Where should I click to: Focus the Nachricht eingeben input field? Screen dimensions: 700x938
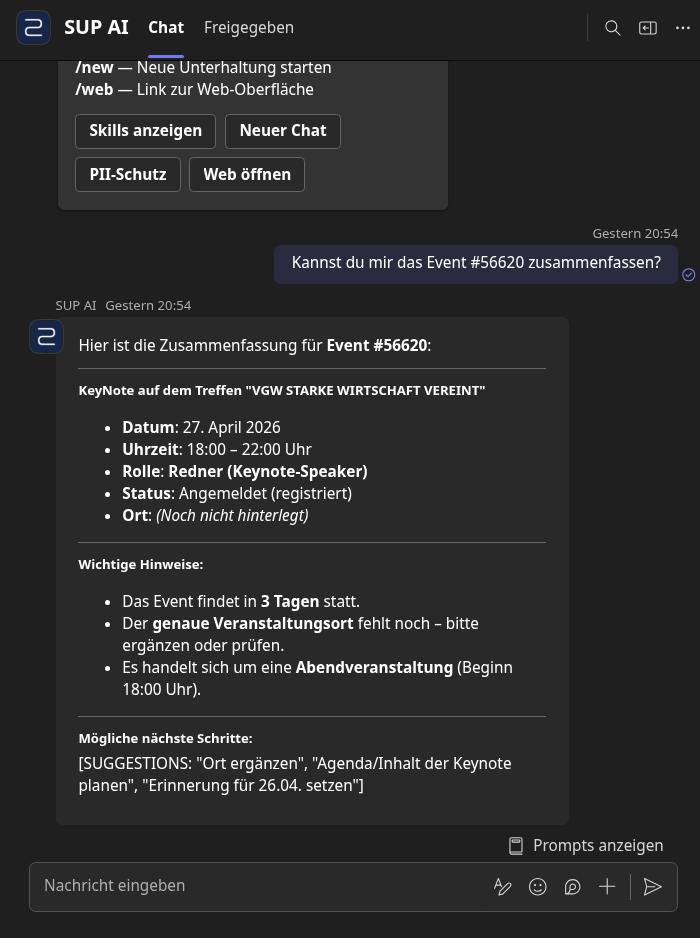263,886
